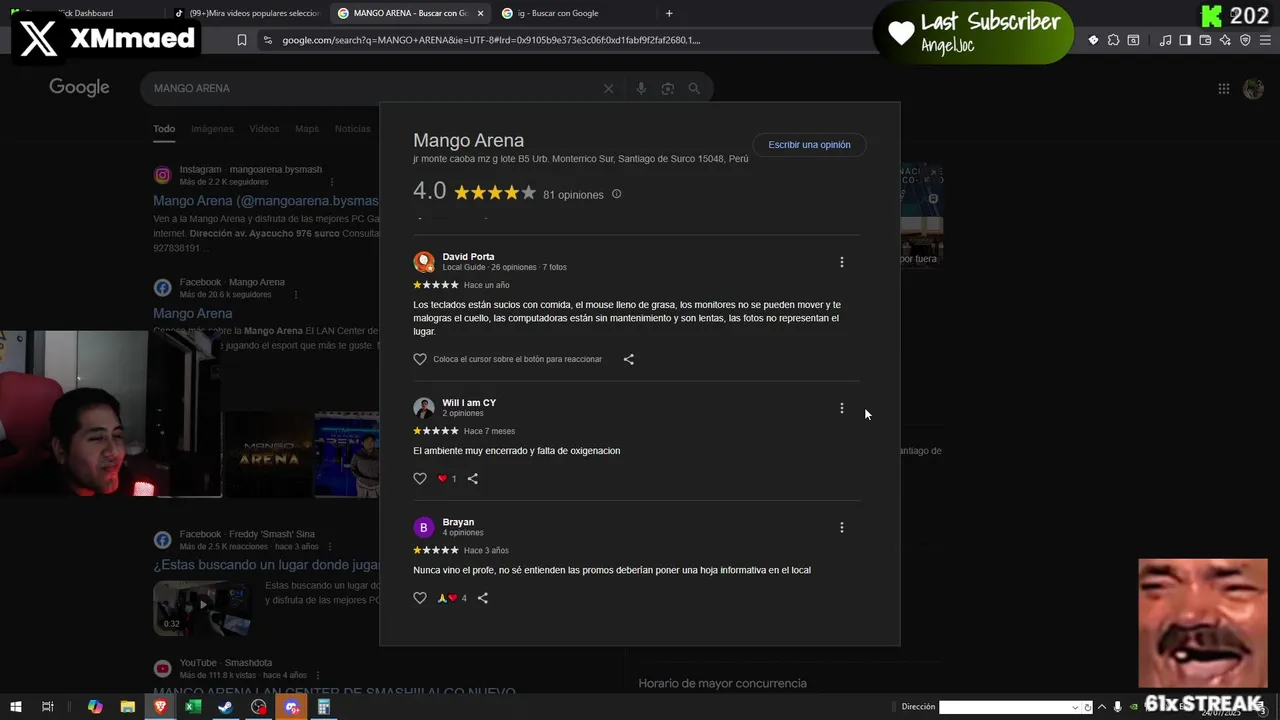Share David Porta's review
Viewport: 1280px width, 720px height.
pyautogui.click(x=629, y=359)
